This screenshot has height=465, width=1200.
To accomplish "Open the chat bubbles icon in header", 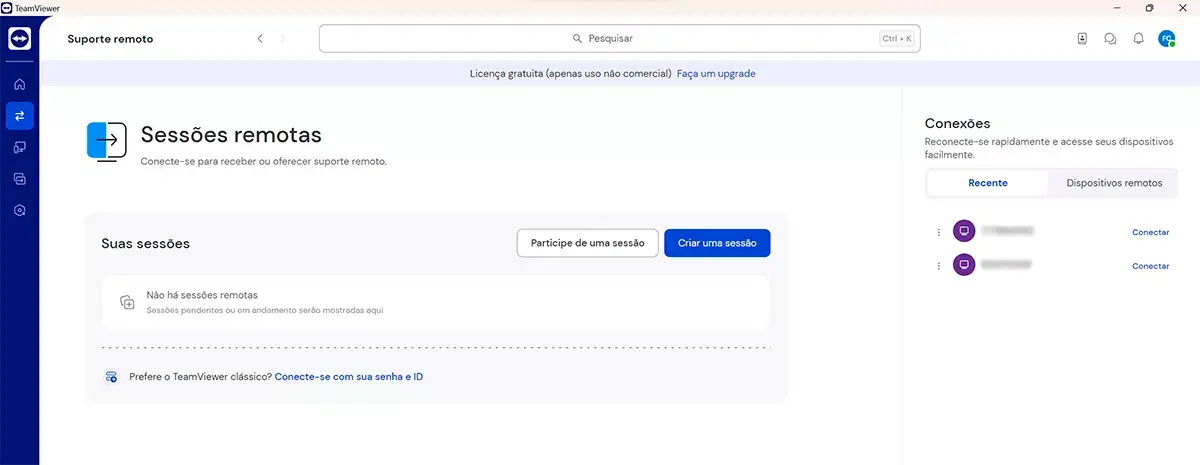I will [1110, 39].
